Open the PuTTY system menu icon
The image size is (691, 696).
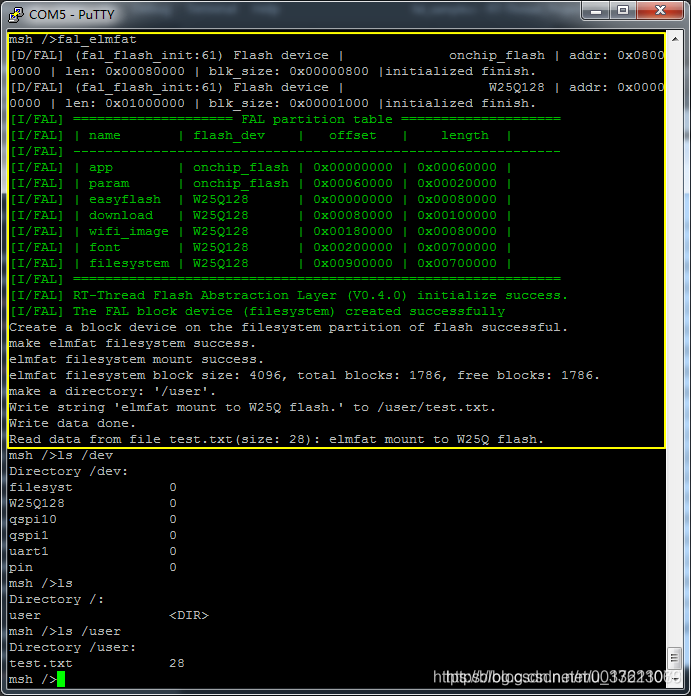(16, 15)
